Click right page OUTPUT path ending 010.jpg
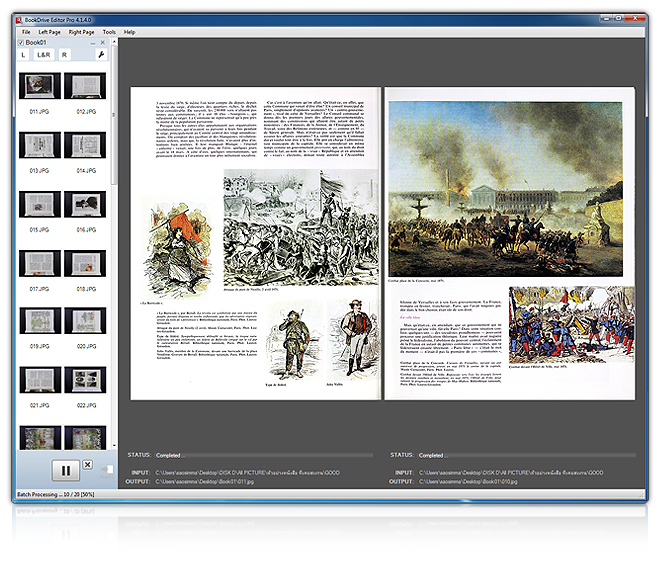The height and width of the screenshot is (570, 664). [x=468, y=481]
